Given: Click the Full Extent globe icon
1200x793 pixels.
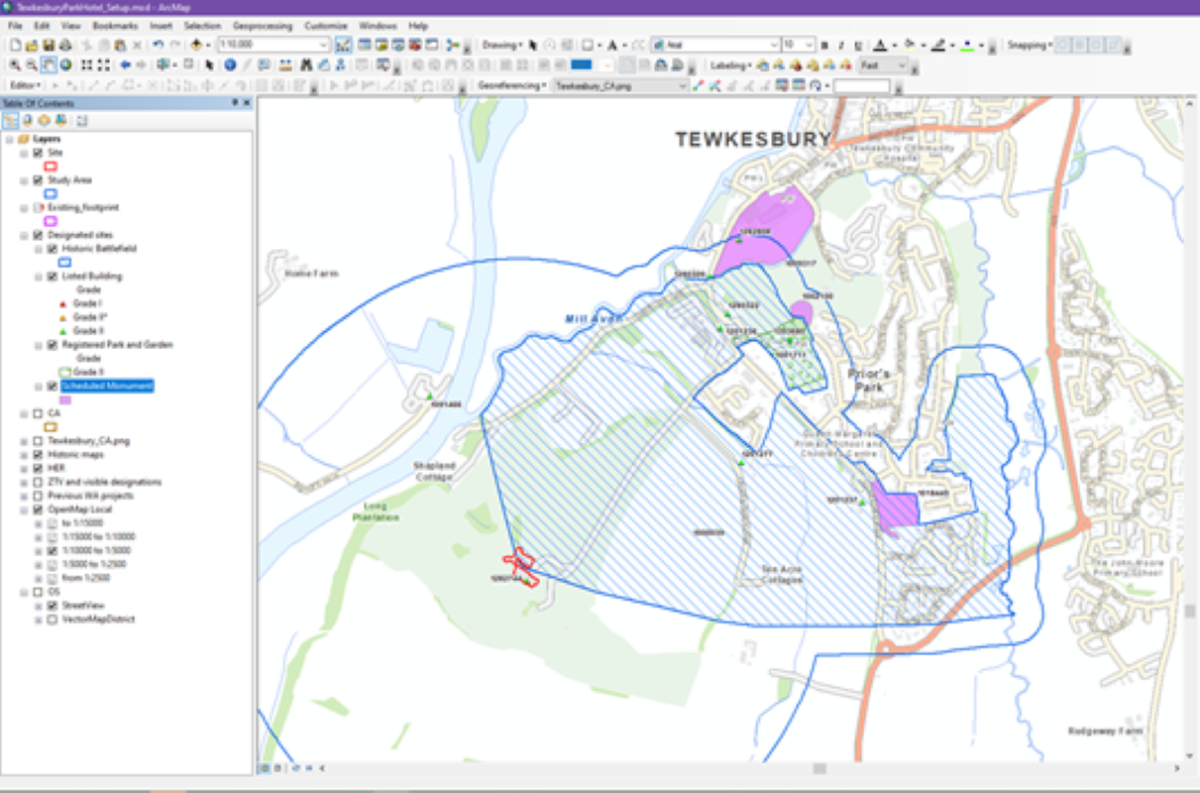Looking at the screenshot, I should (65, 64).
